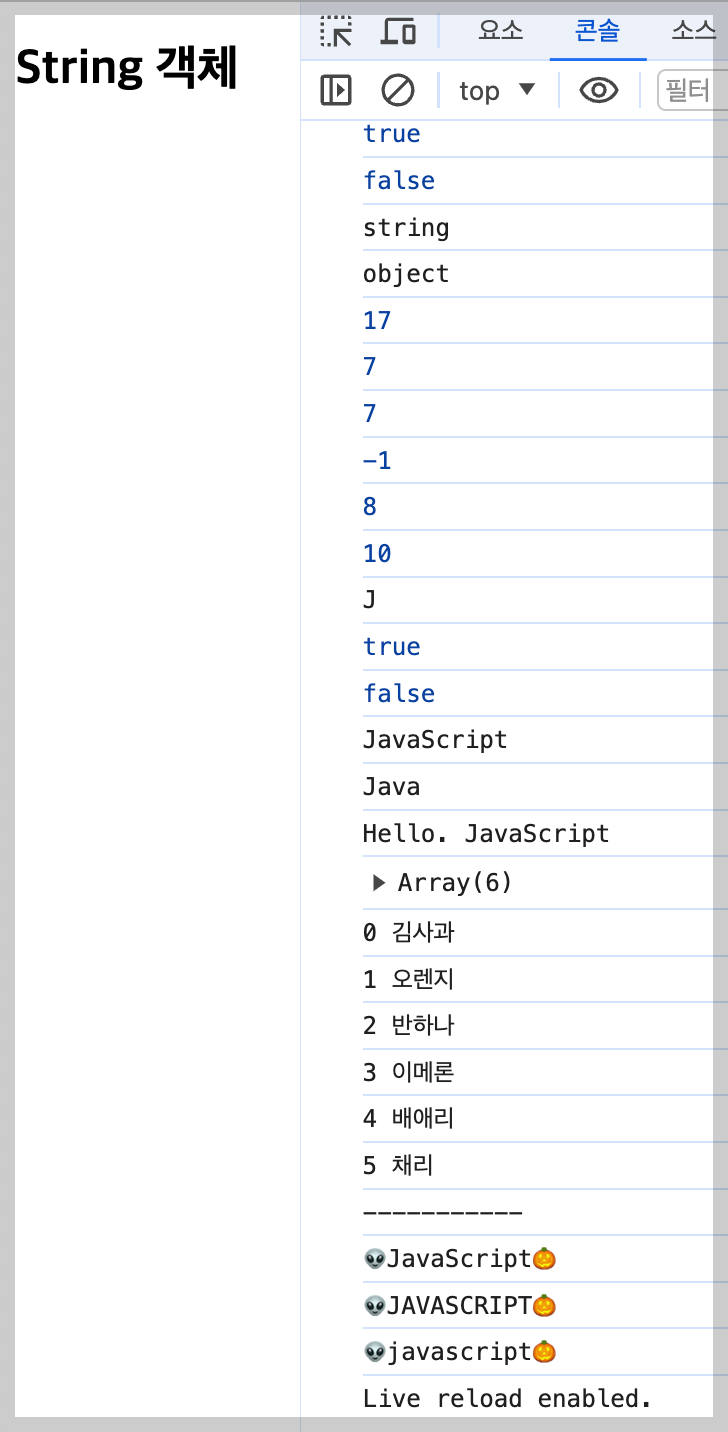Switch to the 콘솔 tab
This screenshot has width=728, height=1432.
598,32
